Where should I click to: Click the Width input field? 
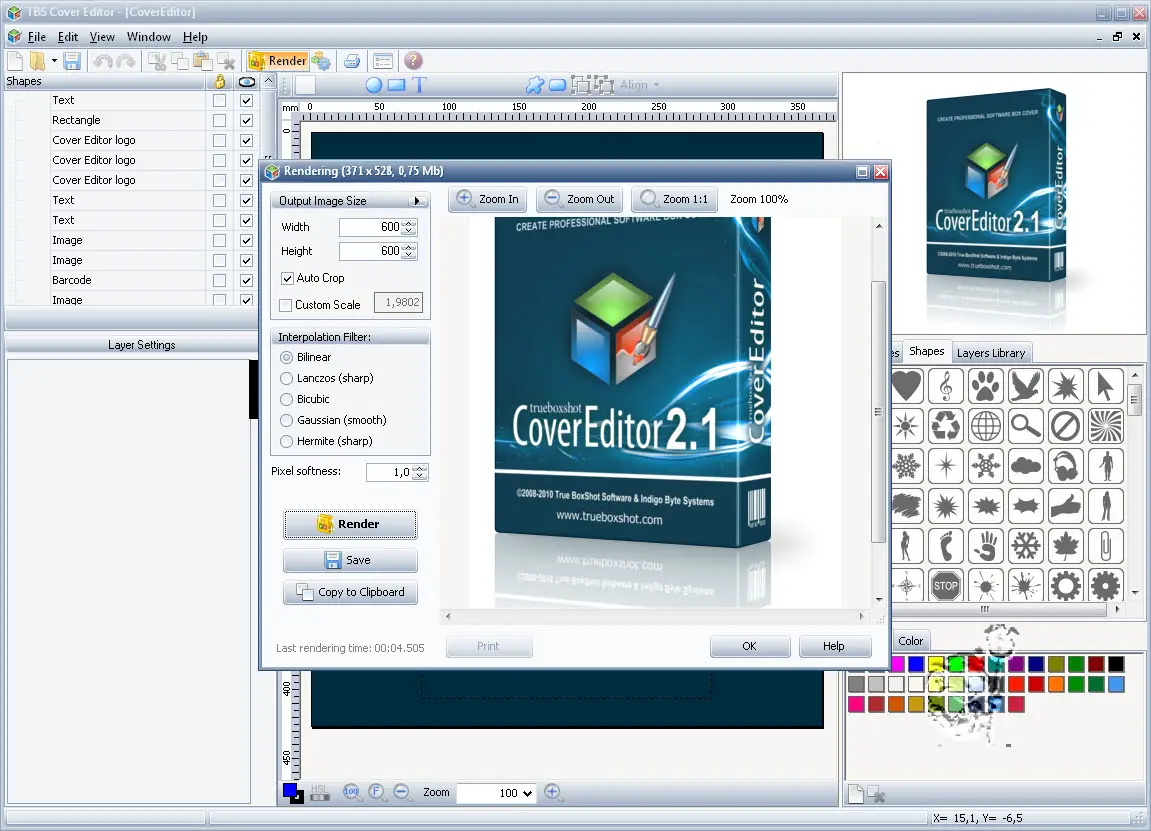[371, 228]
